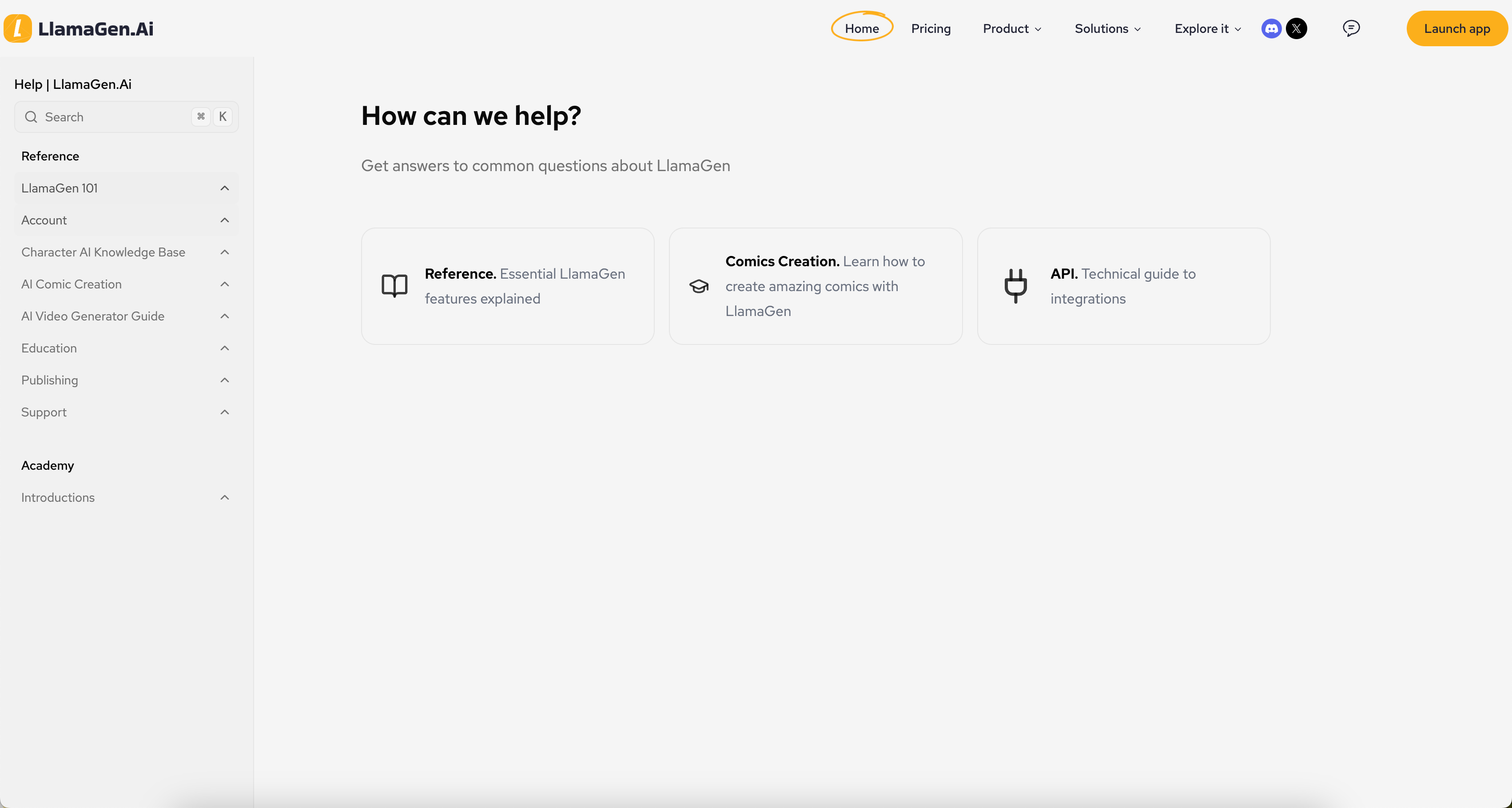This screenshot has width=1512, height=808.
Task: Click the open book Reference icon
Action: pos(394,286)
